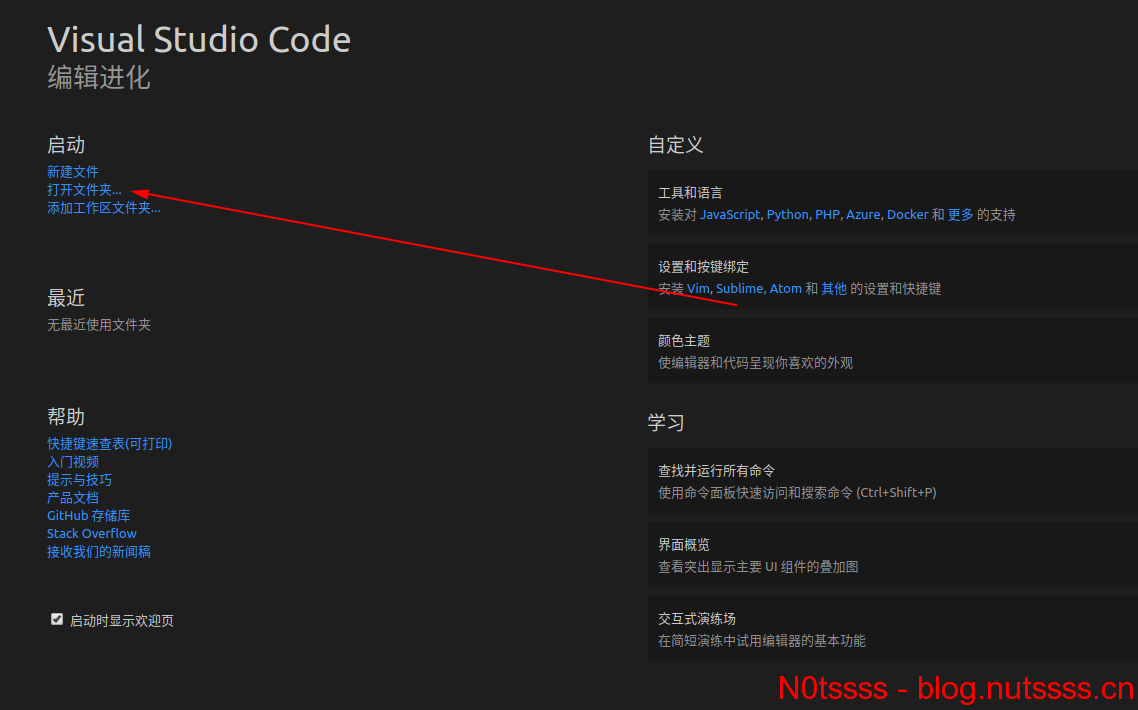Install PHP support link

coord(827,215)
